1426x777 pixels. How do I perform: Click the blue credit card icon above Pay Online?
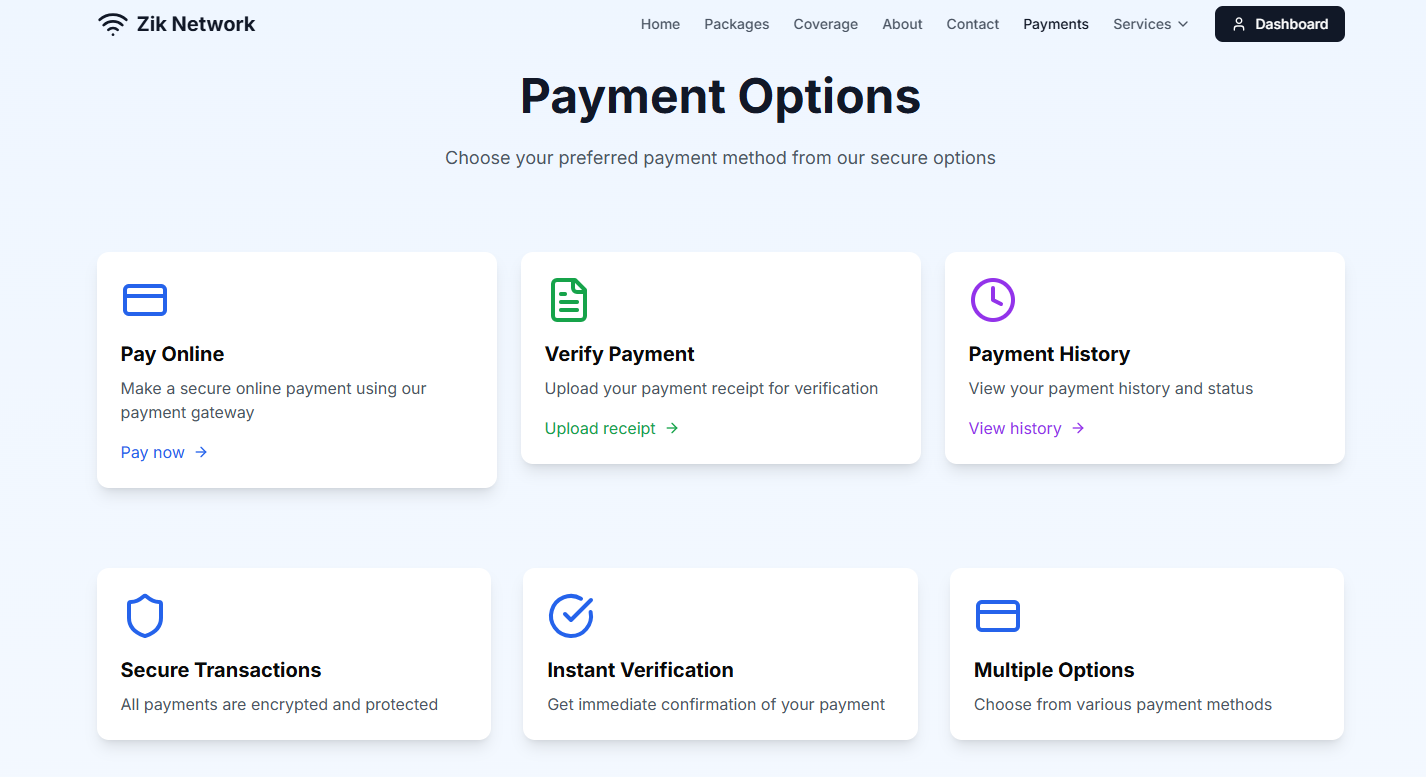145,299
